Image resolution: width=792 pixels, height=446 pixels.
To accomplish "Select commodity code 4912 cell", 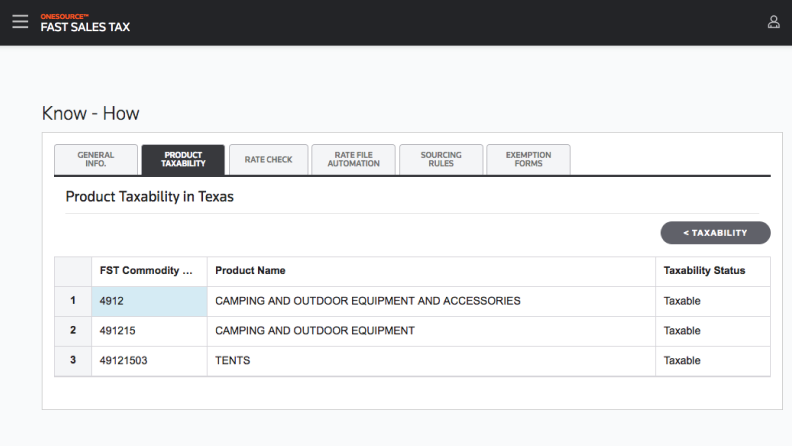I will point(148,301).
